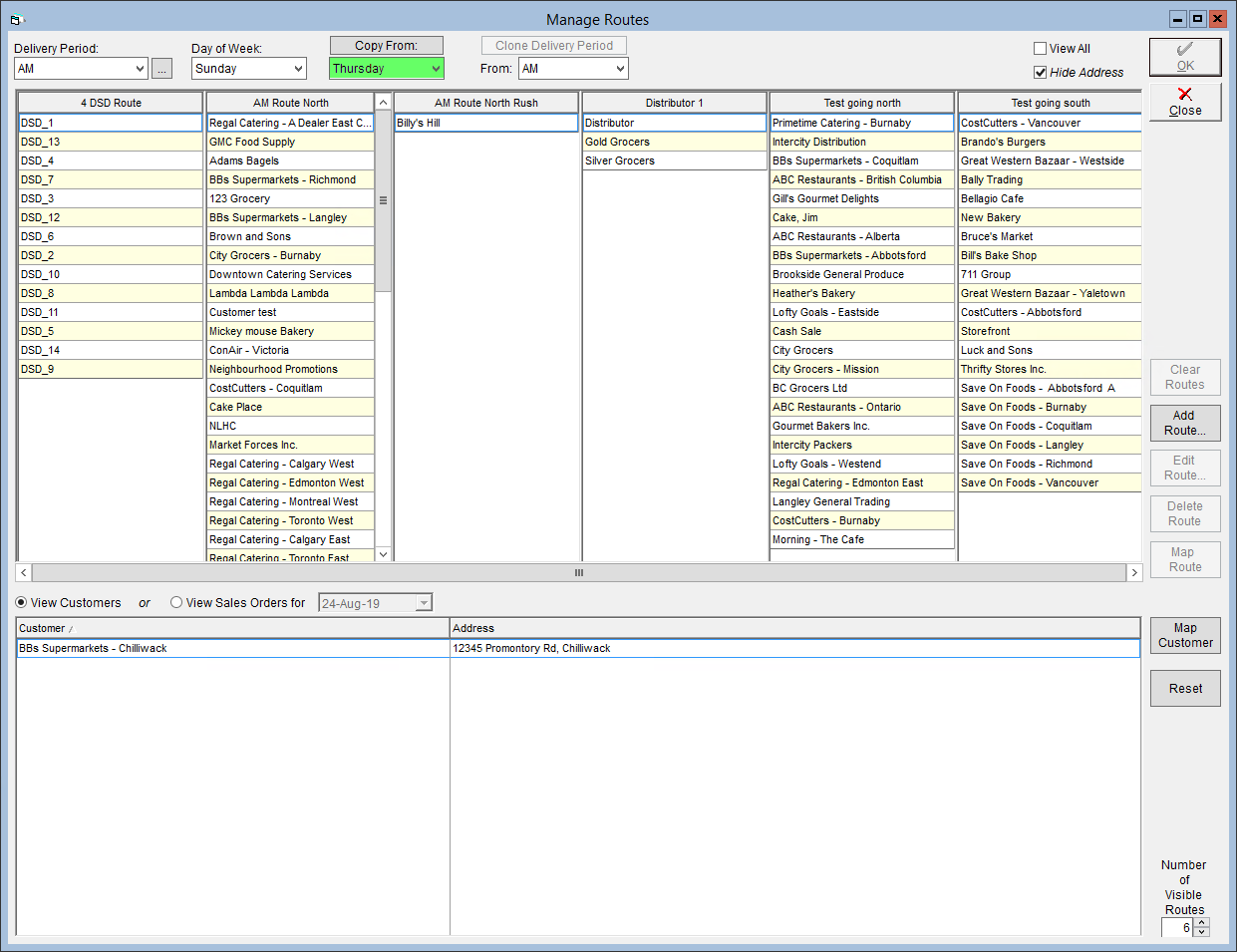
Task: Select Downtown Catering Services row
Action: pyautogui.click(x=290, y=274)
